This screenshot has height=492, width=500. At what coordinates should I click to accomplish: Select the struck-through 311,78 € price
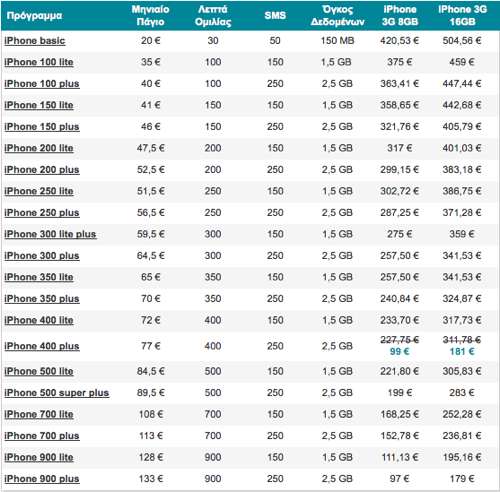(x=462, y=340)
